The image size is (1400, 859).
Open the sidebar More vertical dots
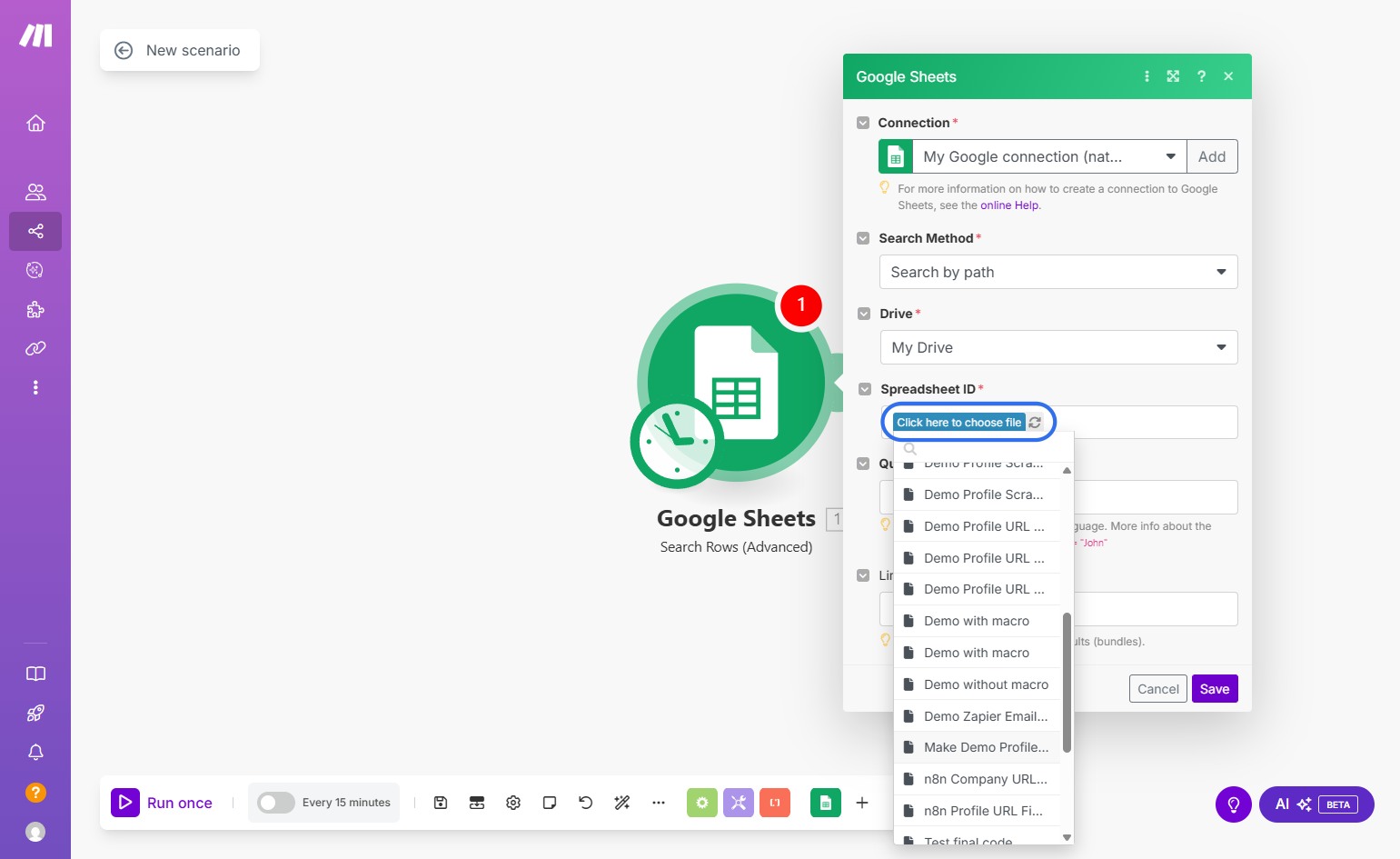click(35, 387)
